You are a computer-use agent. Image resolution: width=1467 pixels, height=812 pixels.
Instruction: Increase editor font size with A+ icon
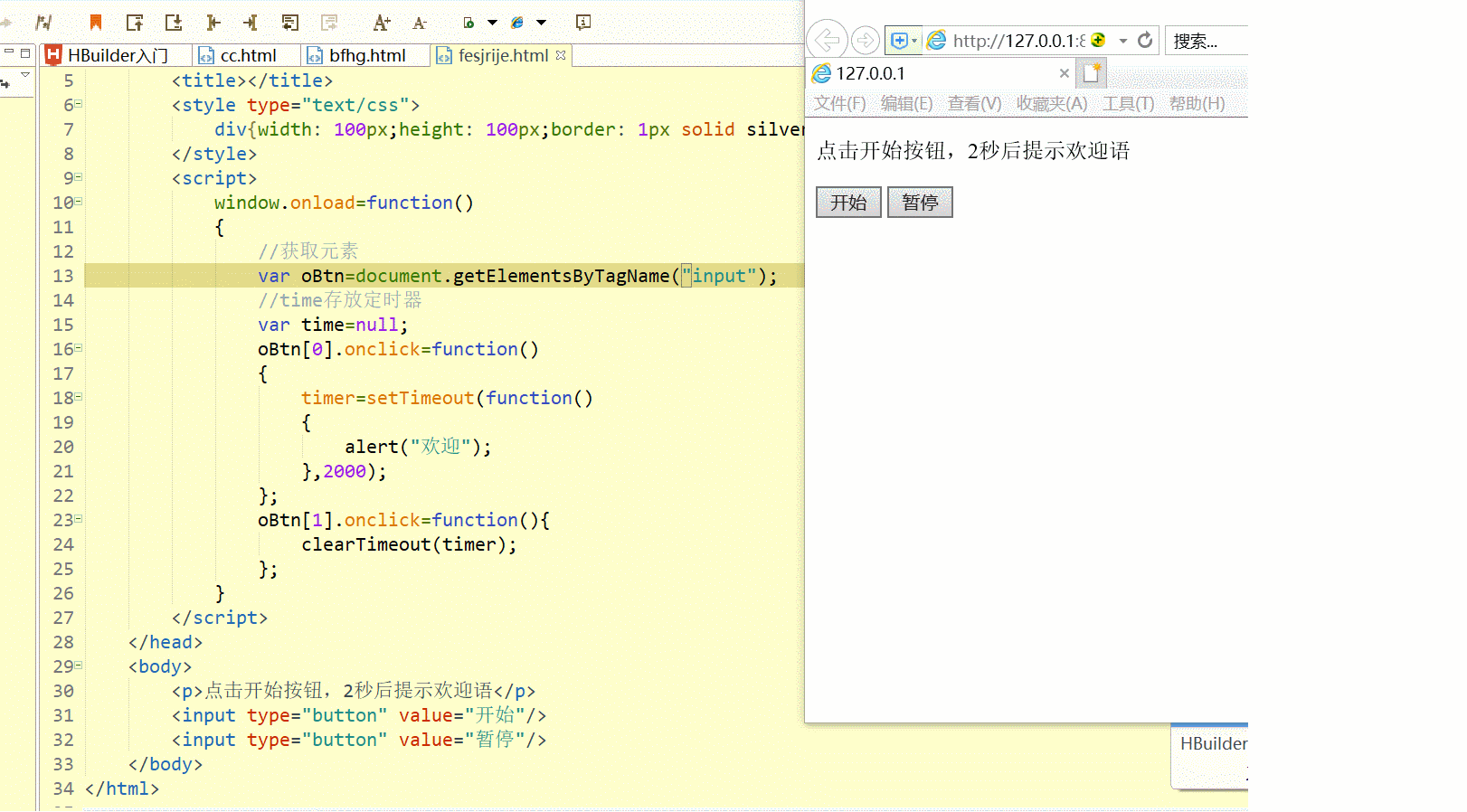(382, 23)
